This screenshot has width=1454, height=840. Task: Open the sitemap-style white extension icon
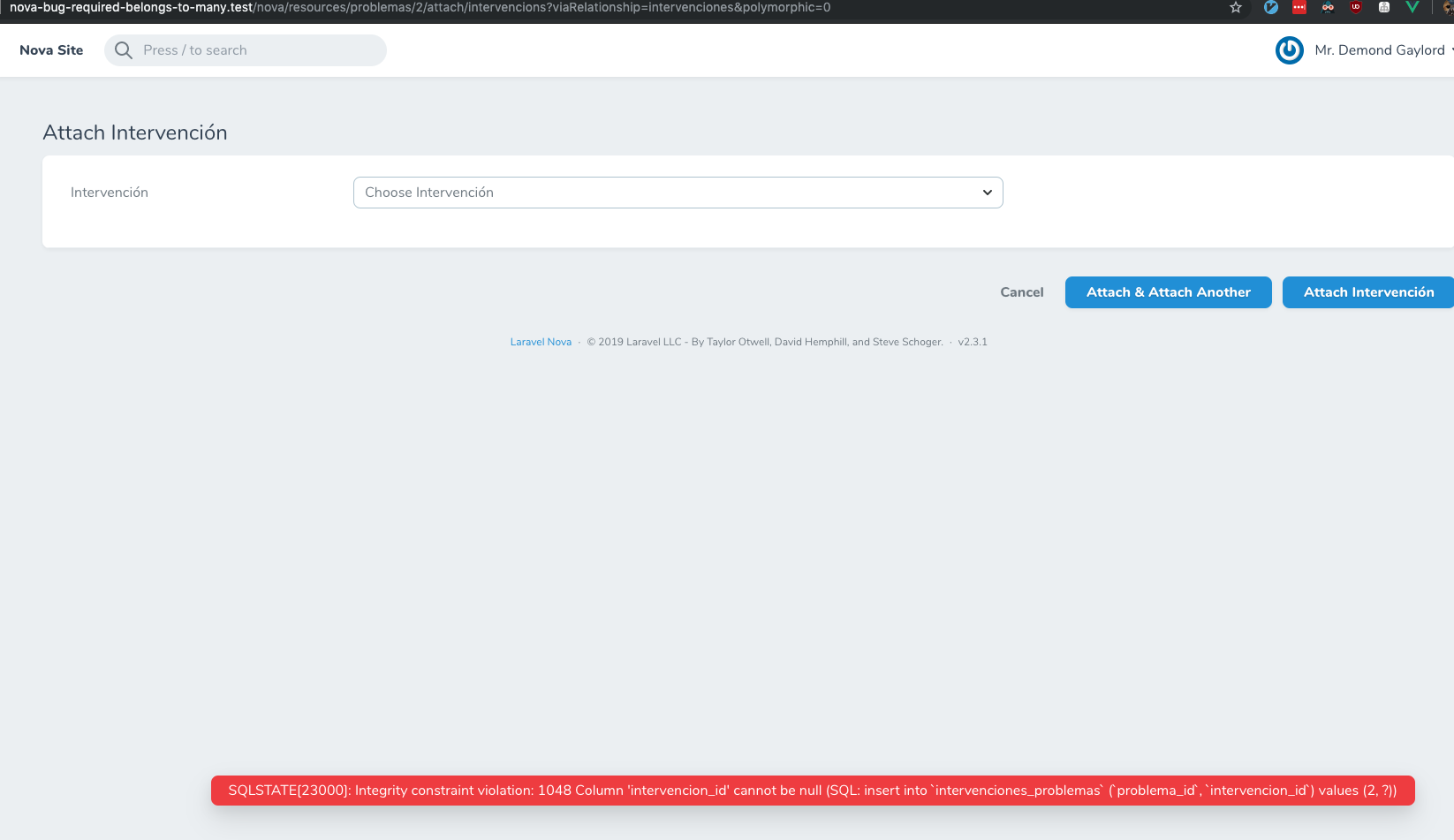point(1383,7)
